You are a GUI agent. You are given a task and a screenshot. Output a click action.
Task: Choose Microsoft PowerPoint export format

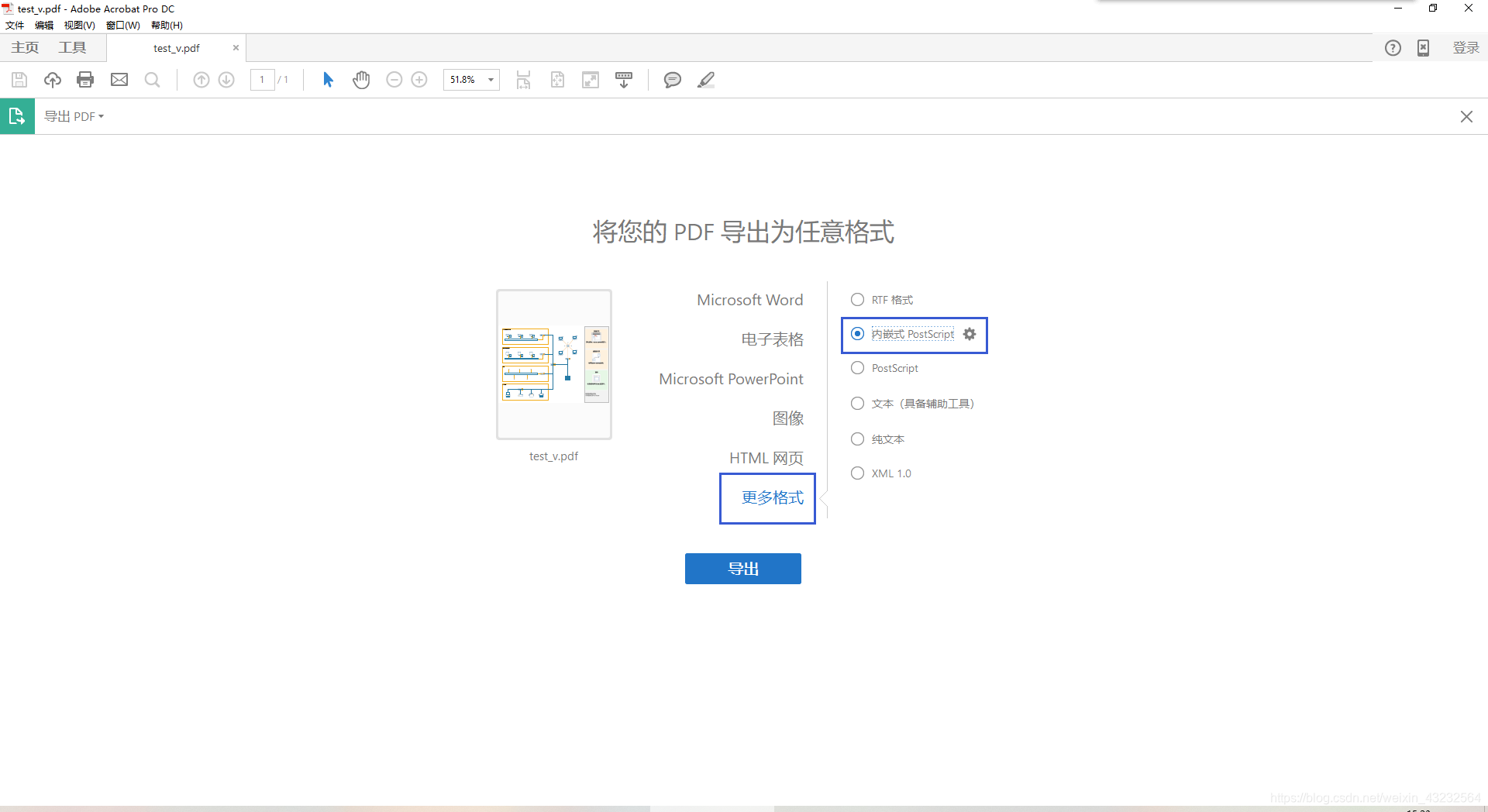(731, 379)
